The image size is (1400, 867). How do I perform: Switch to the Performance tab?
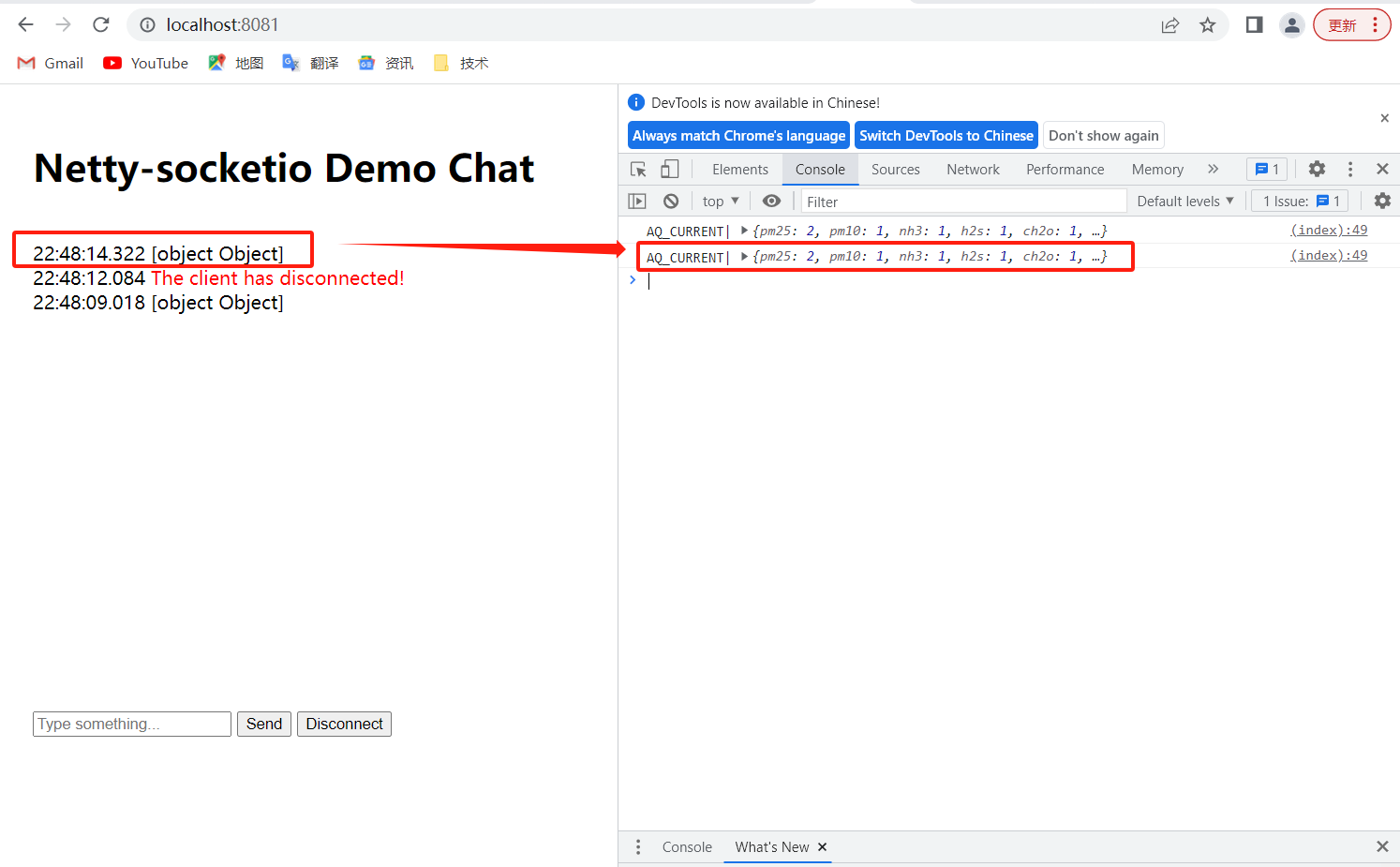tap(1065, 170)
